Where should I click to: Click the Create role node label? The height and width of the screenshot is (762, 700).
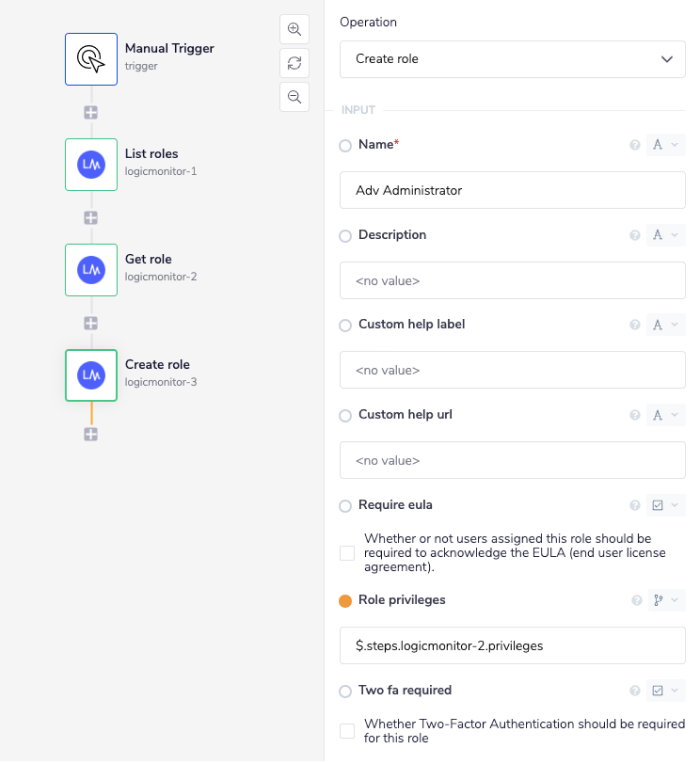click(x=157, y=365)
